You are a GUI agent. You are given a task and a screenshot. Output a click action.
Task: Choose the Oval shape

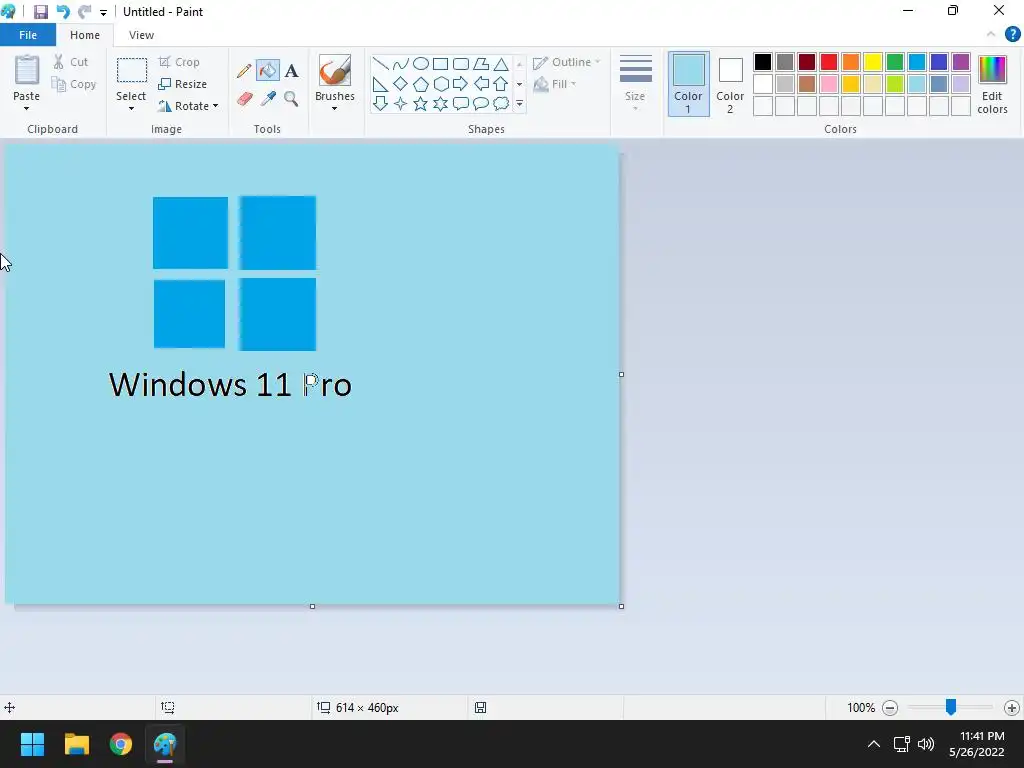coord(421,64)
